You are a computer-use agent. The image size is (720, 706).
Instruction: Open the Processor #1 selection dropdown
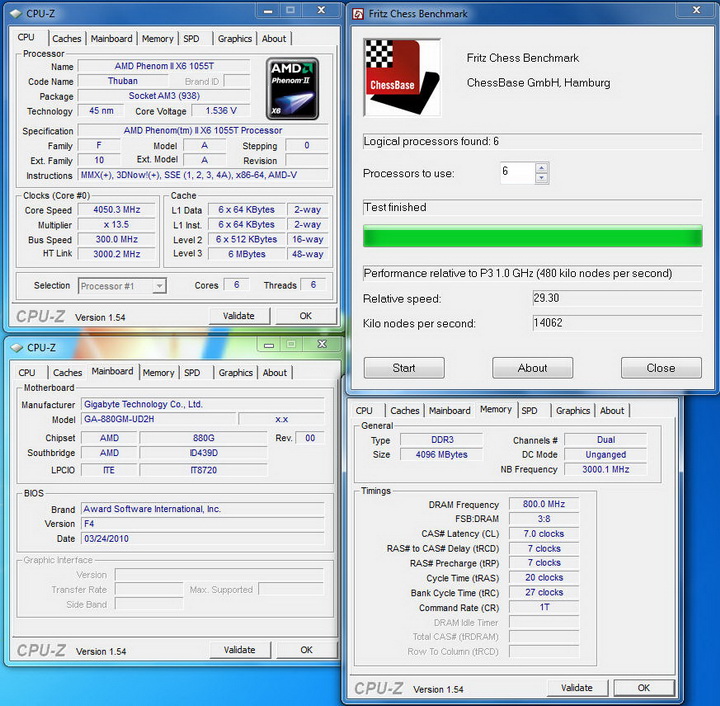tap(159, 286)
